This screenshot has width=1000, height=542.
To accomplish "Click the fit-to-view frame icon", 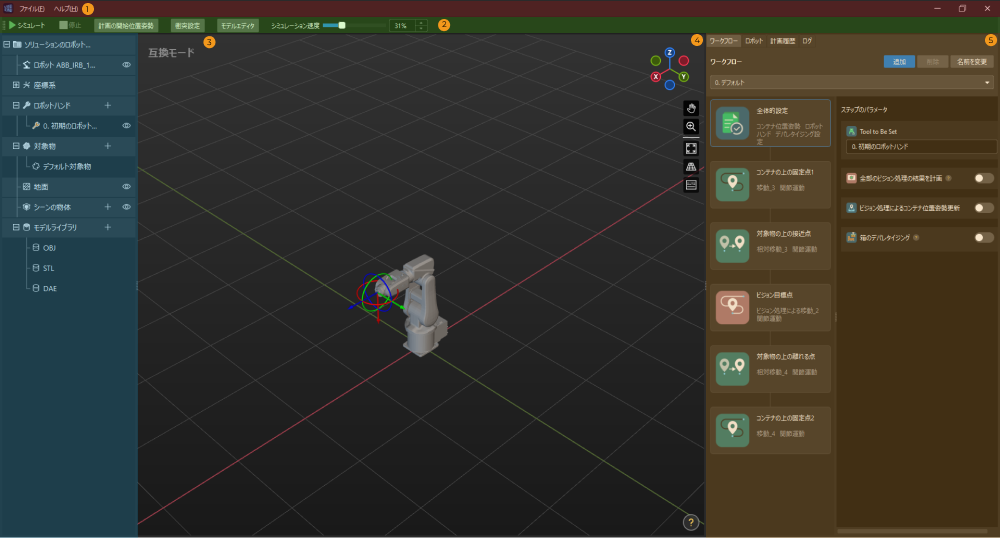I will 691,149.
